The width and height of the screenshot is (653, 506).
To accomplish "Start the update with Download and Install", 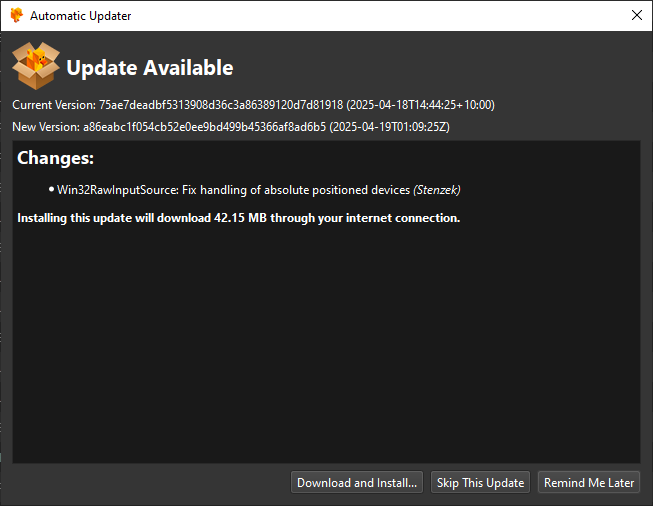I will click(357, 482).
